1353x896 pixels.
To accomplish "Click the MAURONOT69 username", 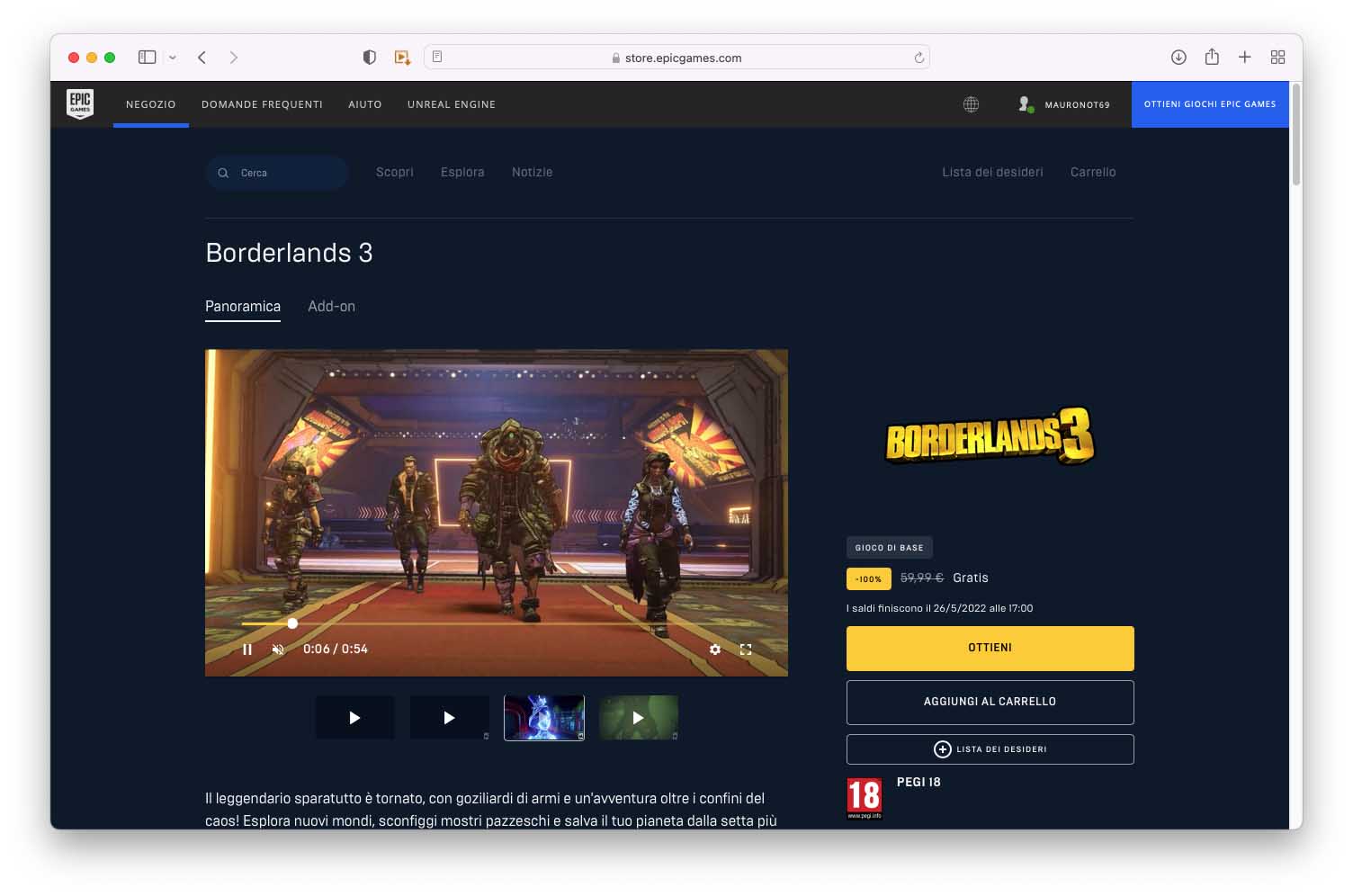I will (1077, 105).
